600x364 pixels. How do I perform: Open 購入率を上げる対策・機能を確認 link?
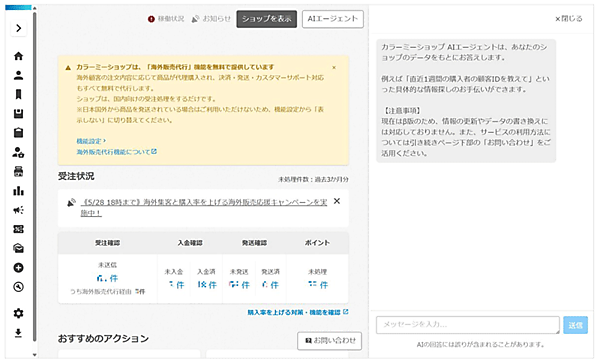point(298,312)
